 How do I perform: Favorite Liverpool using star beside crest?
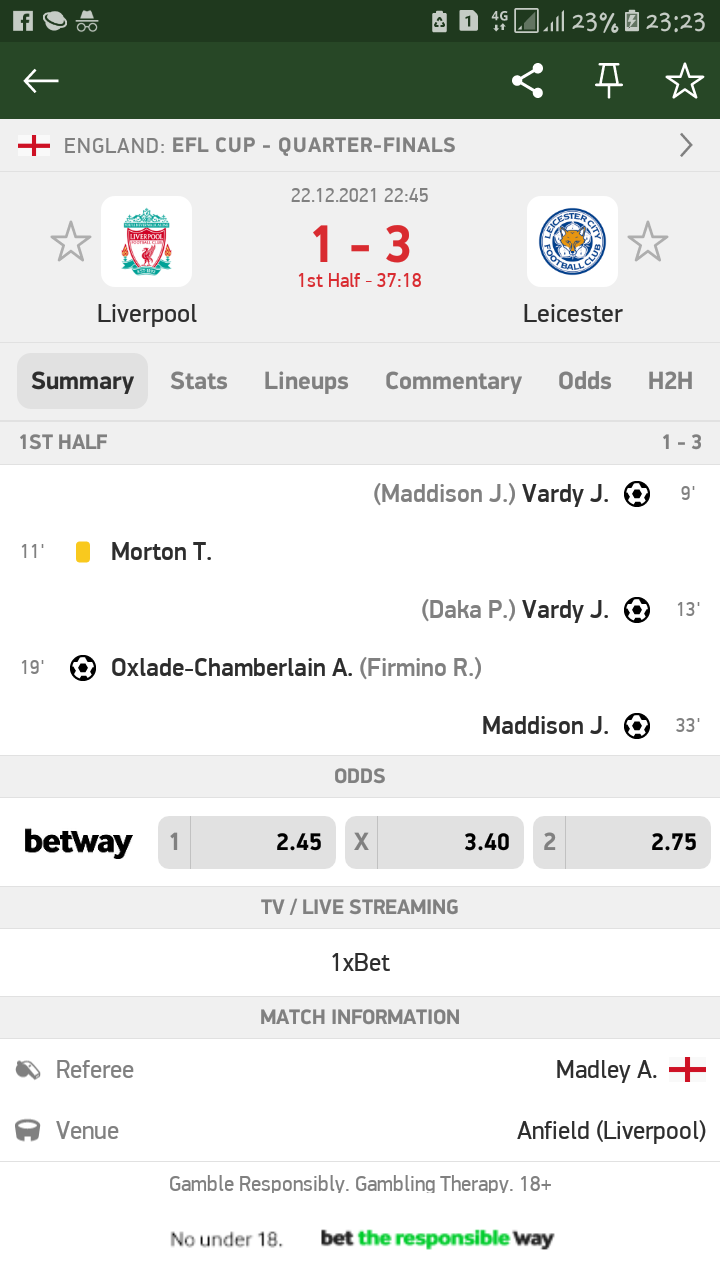click(71, 243)
